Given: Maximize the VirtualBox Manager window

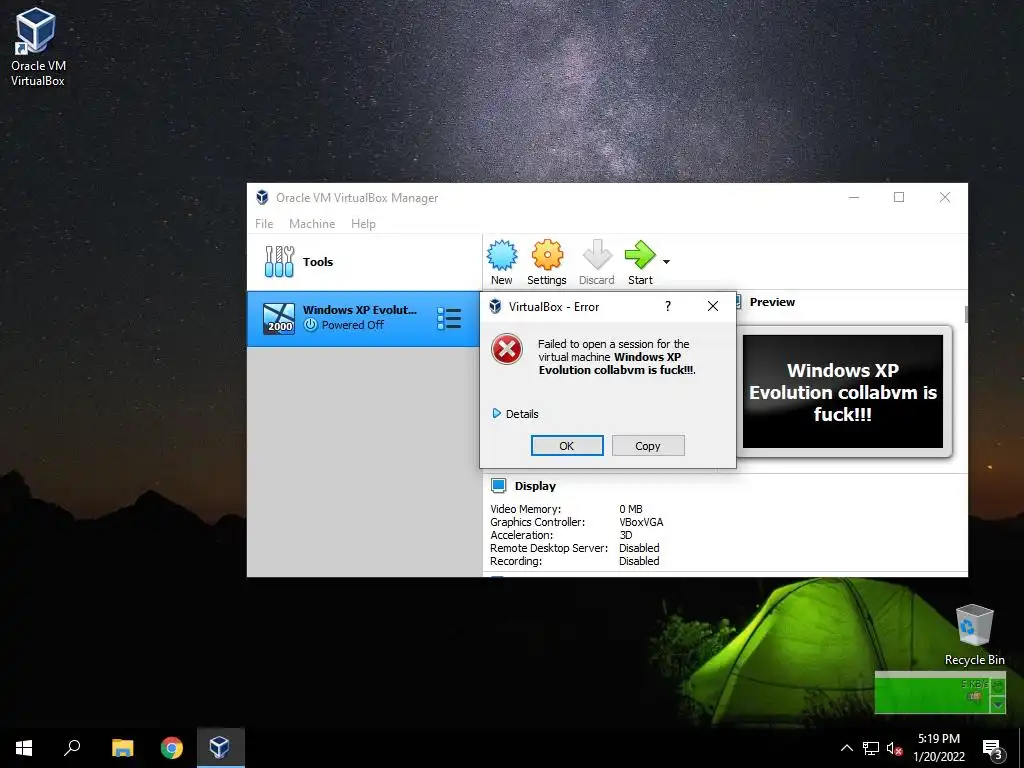Looking at the screenshot, I should point(899,197).
